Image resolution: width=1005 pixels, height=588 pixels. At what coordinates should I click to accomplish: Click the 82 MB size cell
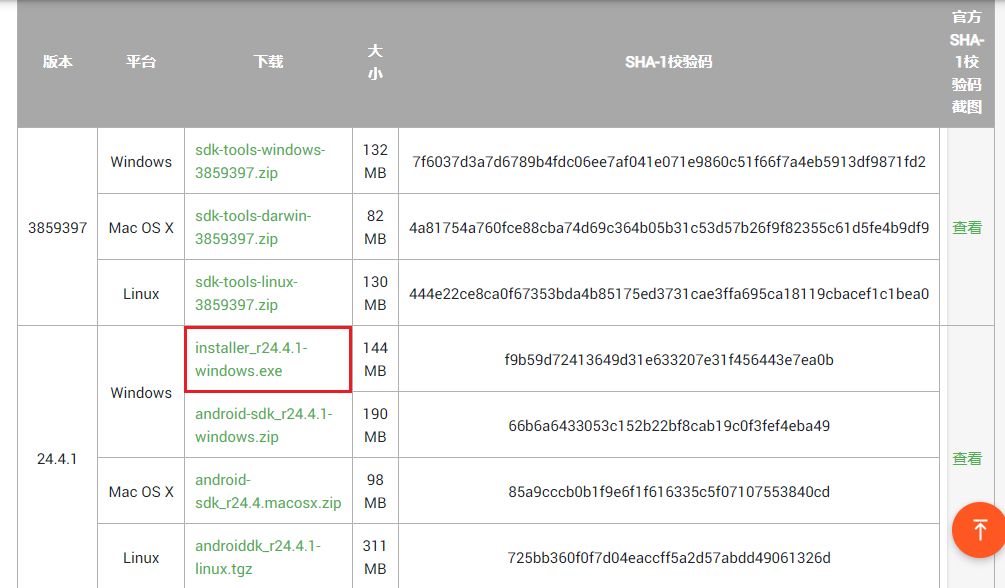coord(375,227)
